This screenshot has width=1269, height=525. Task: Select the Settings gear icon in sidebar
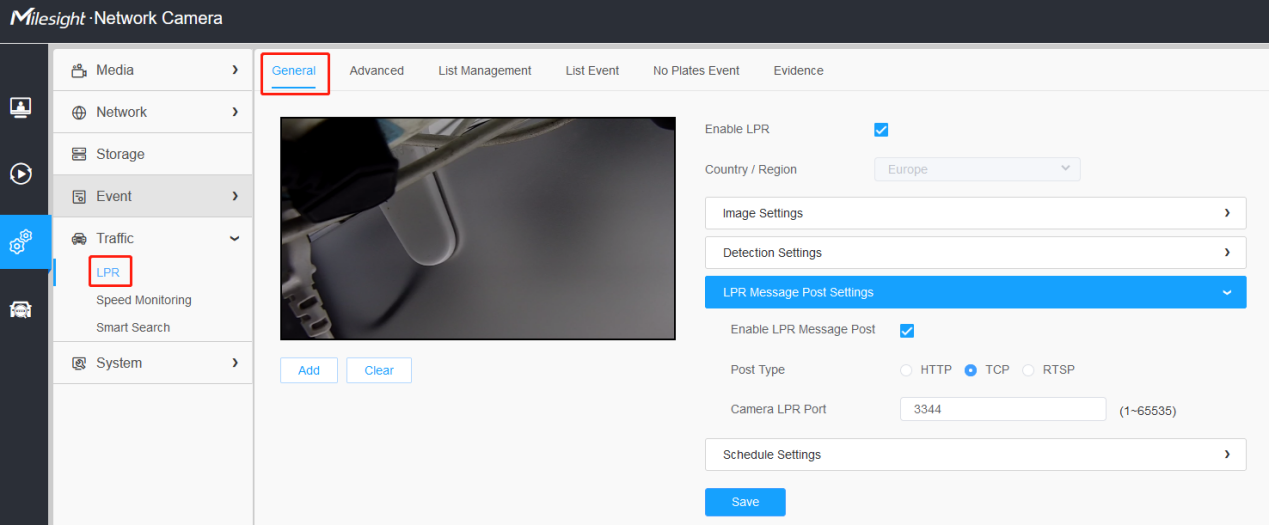point(20,242)
